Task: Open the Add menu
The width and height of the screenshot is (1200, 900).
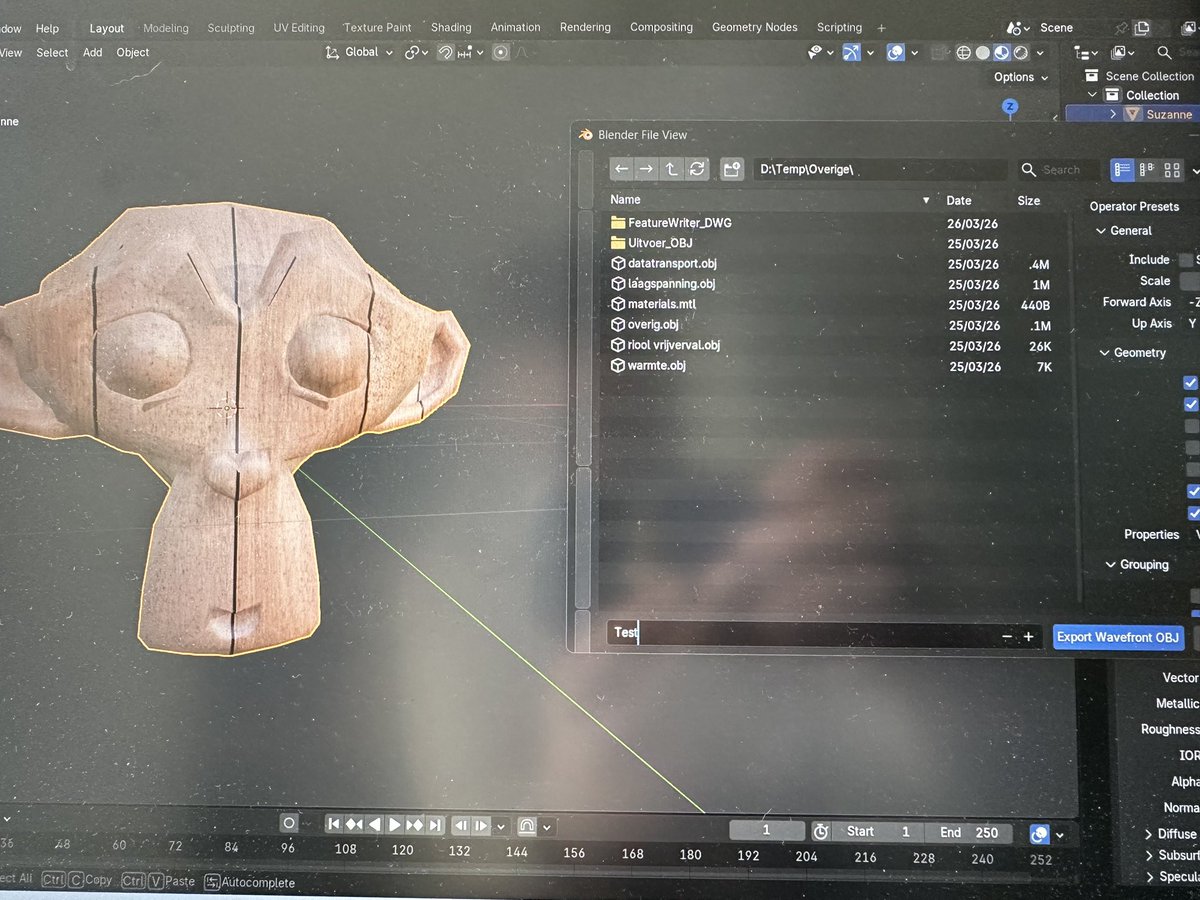Action: (92, 52)
